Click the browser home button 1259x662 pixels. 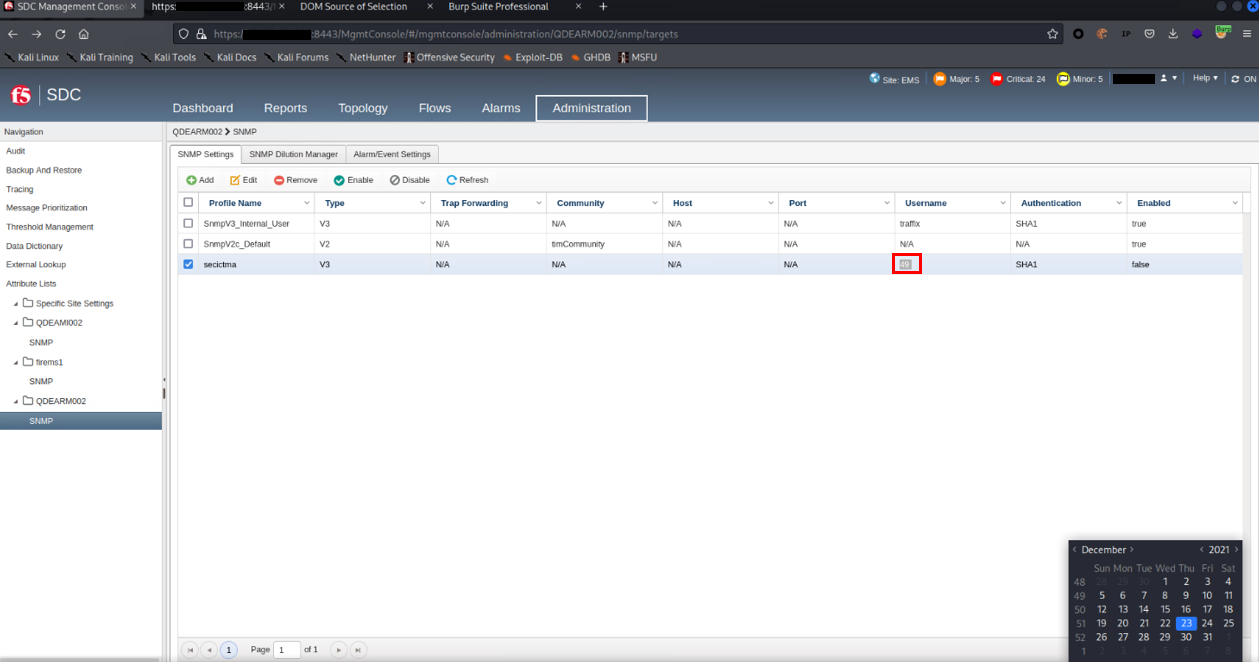coord(84,34)
